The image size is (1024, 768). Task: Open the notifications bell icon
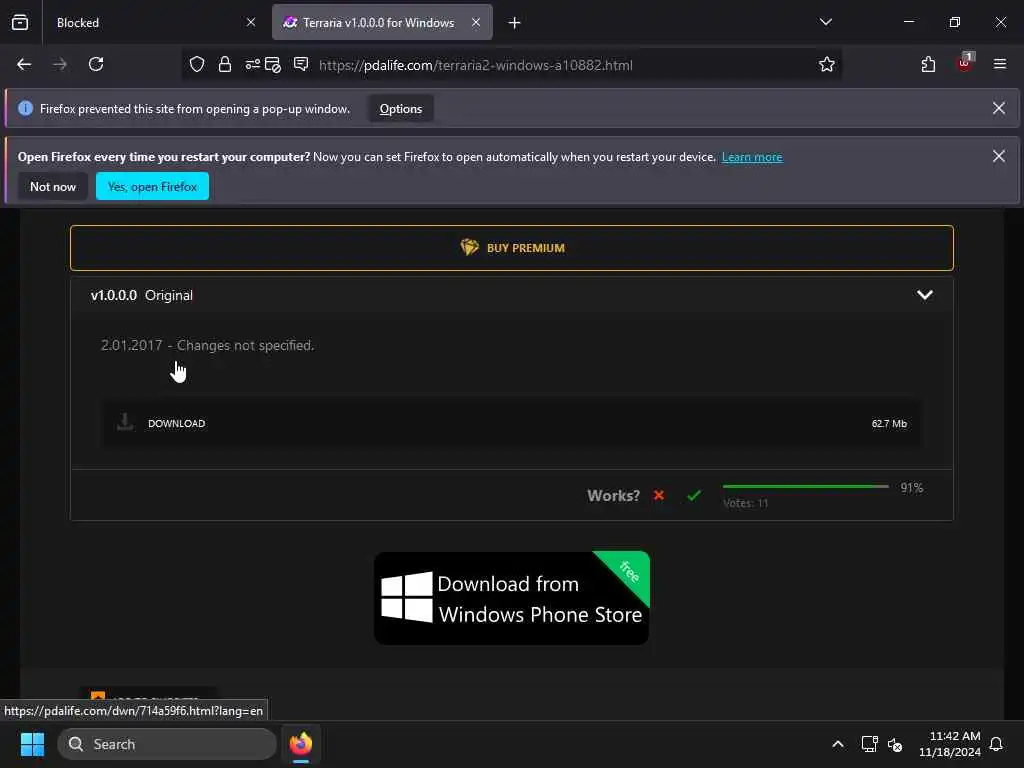[x=997, y=744]
